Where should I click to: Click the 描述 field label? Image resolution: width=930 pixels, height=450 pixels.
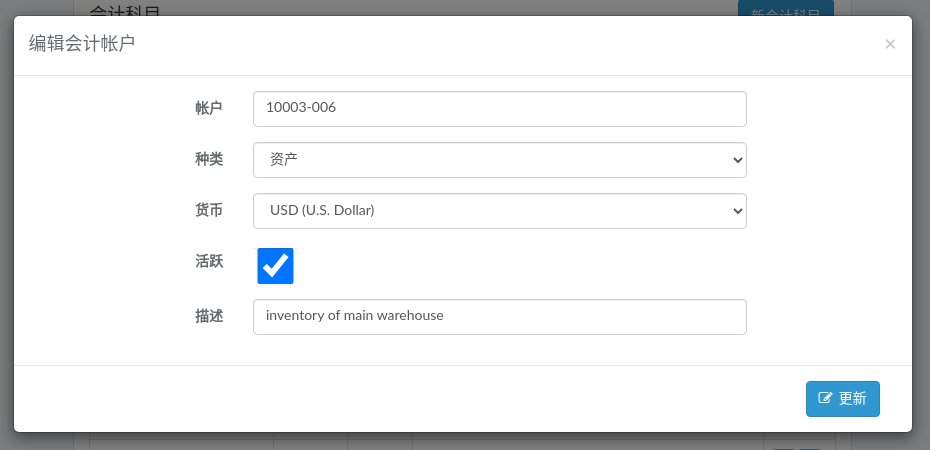point(209,316)
